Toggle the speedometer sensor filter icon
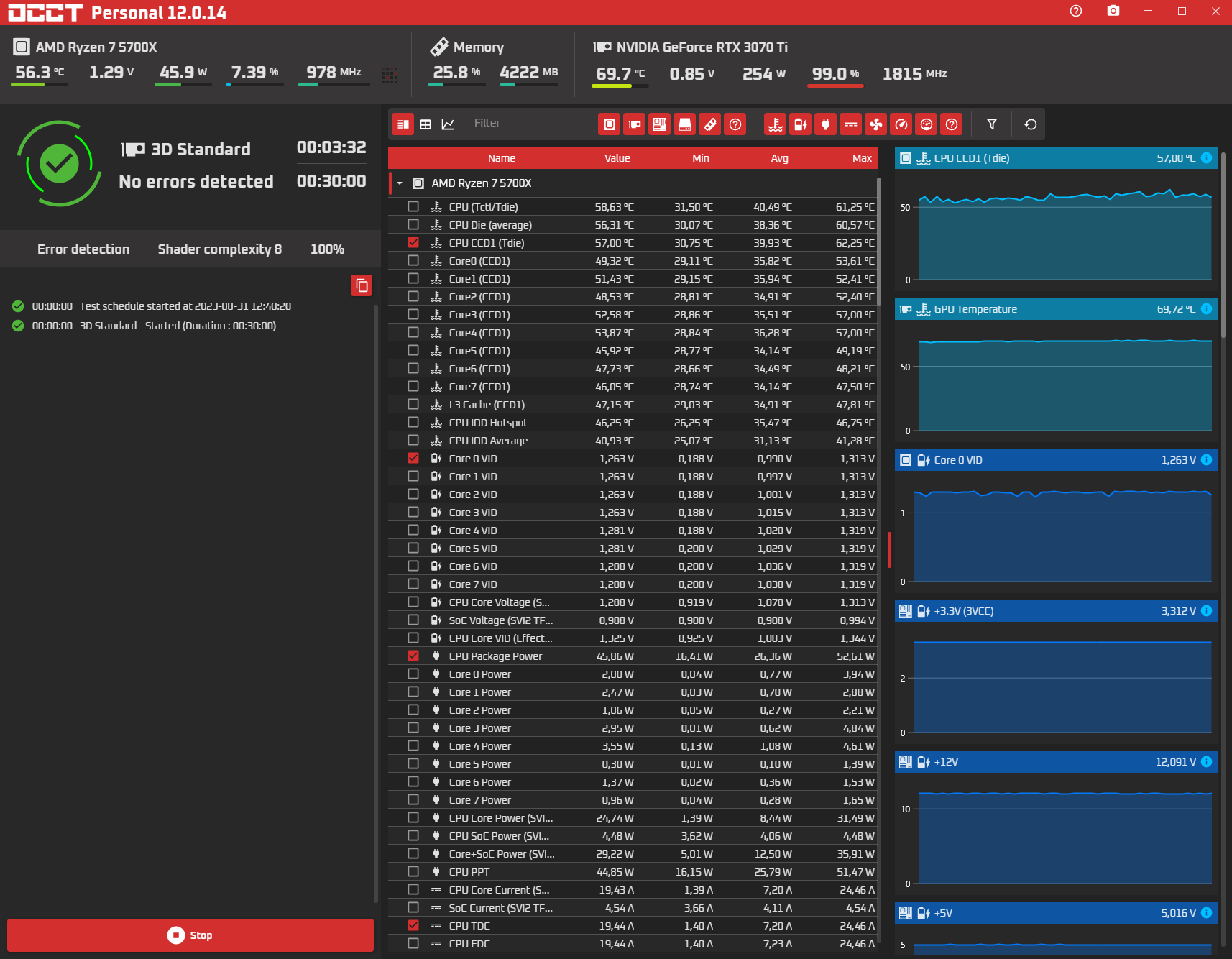Image resolution: width=1232 pixels, height=959 pixels. tap(901, 124)
